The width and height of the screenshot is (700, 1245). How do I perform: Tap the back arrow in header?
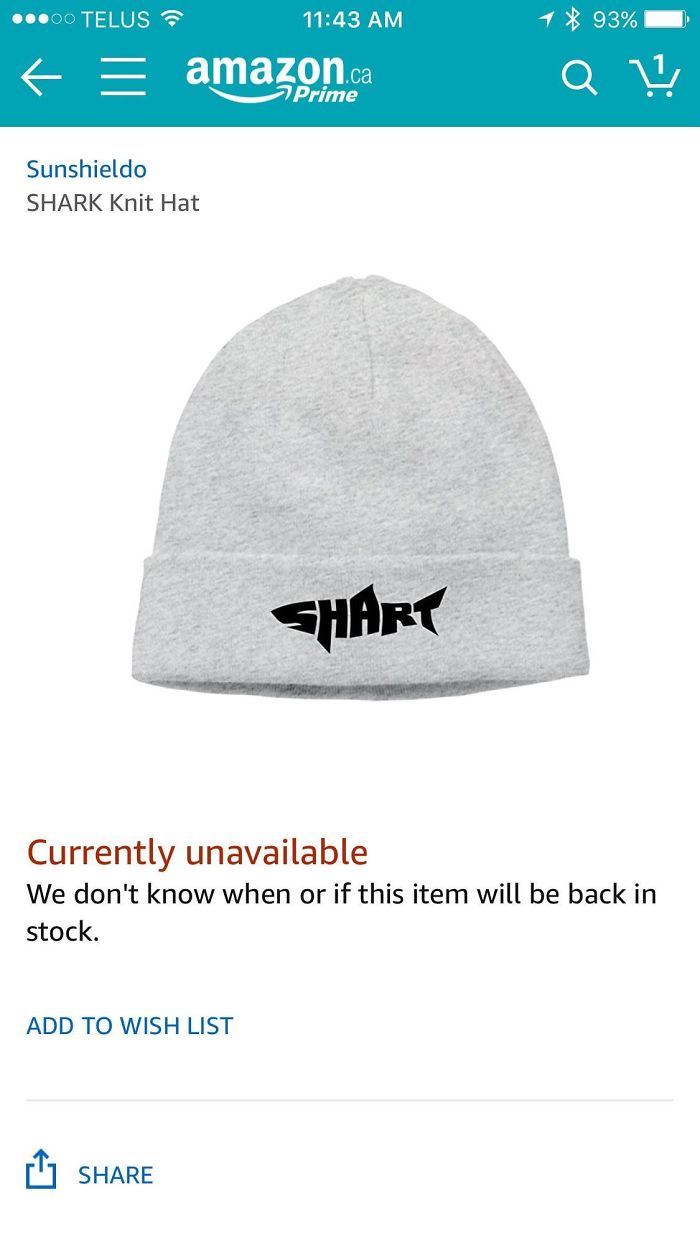[41, 77]
